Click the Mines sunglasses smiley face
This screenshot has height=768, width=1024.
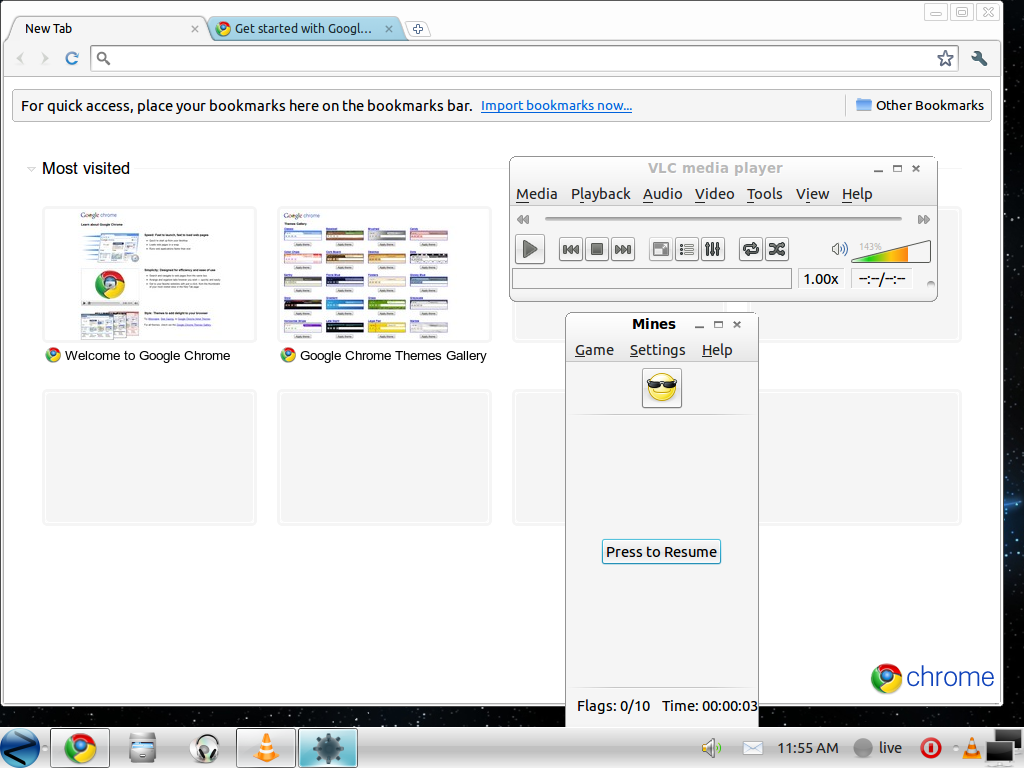click(x=662, y=388)
